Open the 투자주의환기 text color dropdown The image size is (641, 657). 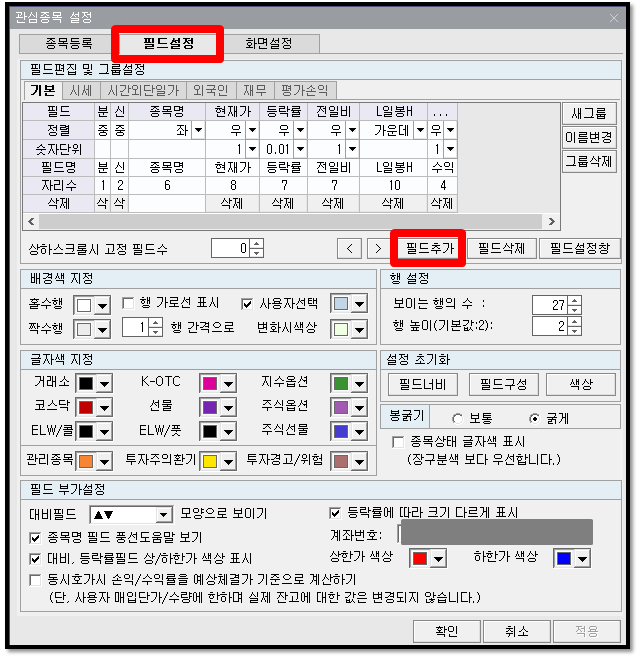pyautogui.click(x=228, y=462)
